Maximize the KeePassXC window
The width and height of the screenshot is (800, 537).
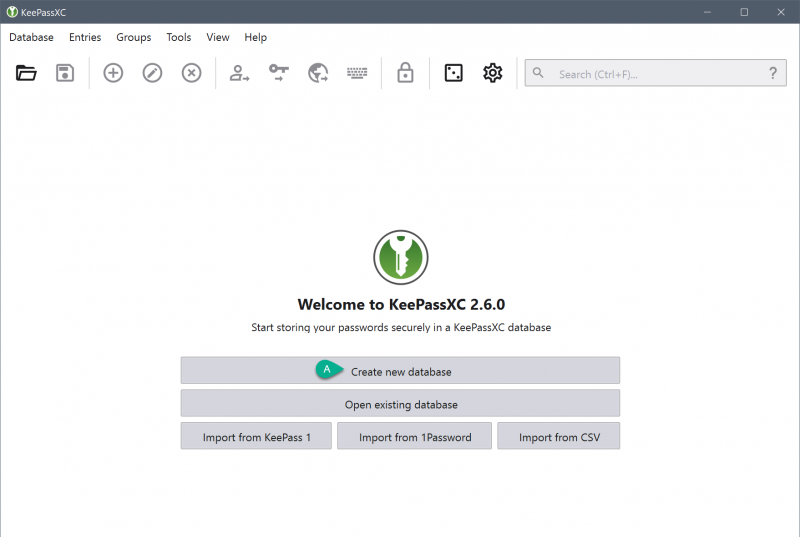click(x=744, y=12)
